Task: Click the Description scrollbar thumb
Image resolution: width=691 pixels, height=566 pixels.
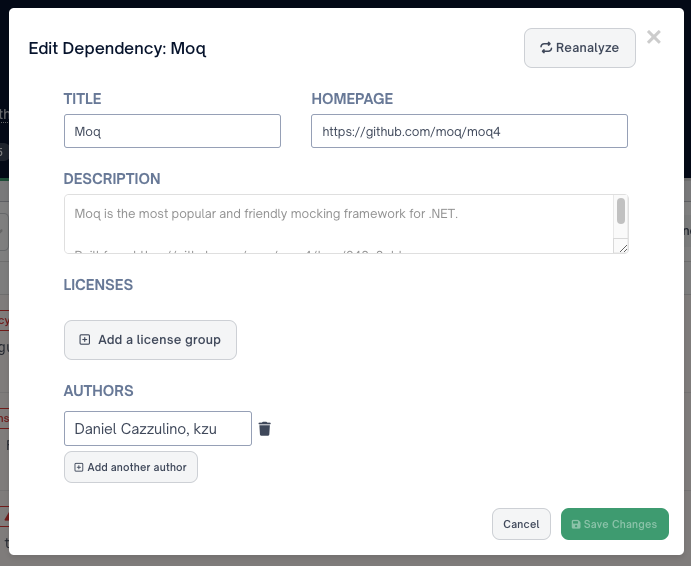Action: pyautogui.click(x=620, y=211)
